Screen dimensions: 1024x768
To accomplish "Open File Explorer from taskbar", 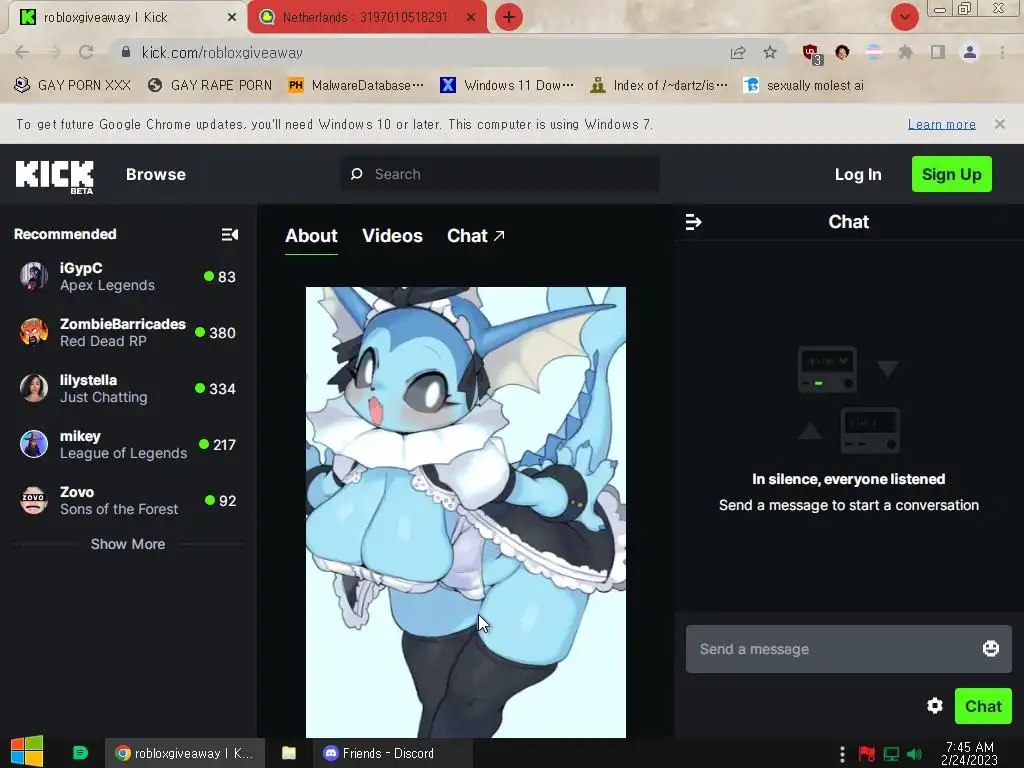I will click(289, 754).
